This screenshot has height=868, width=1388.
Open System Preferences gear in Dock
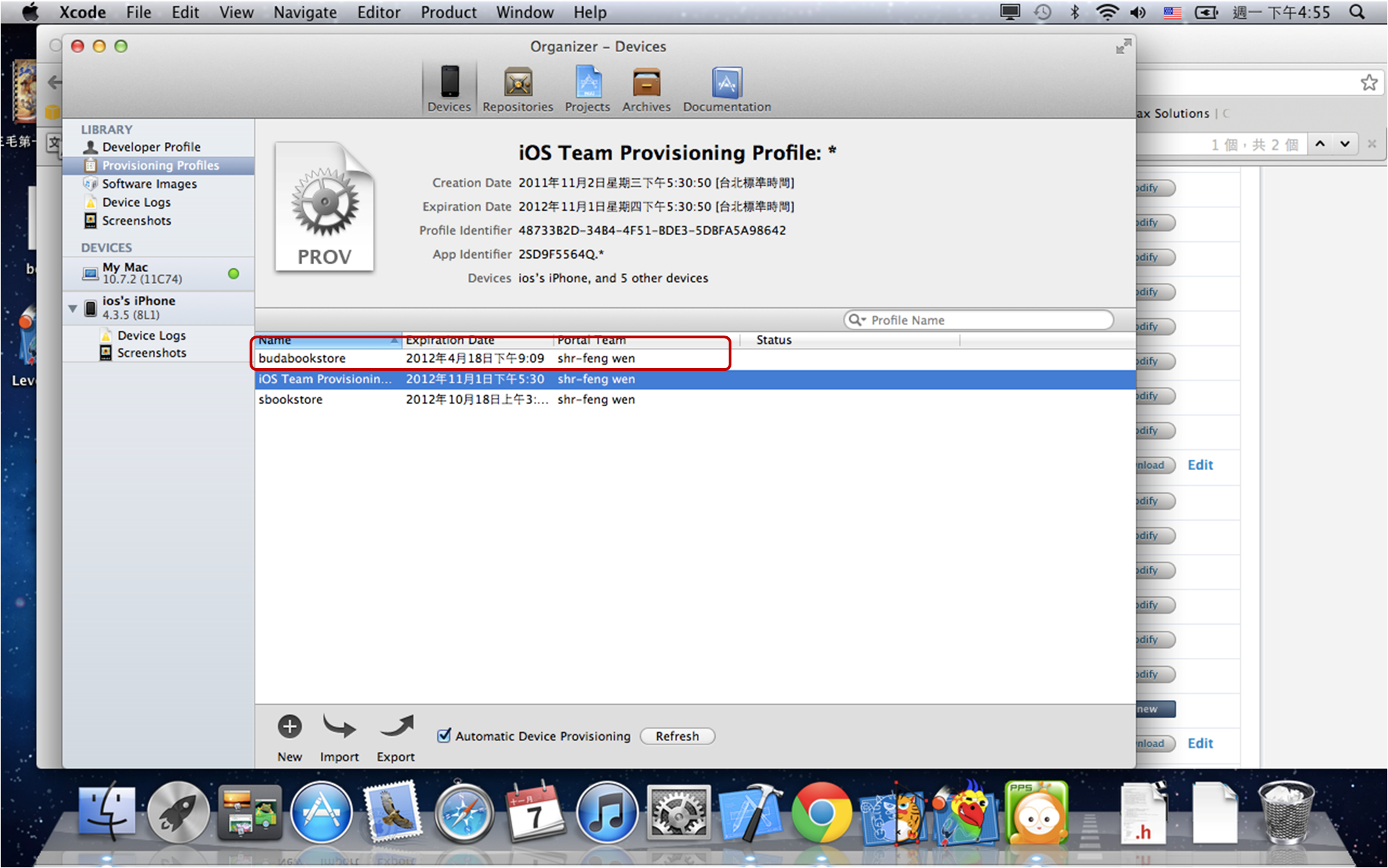click(x=679, y=813)
